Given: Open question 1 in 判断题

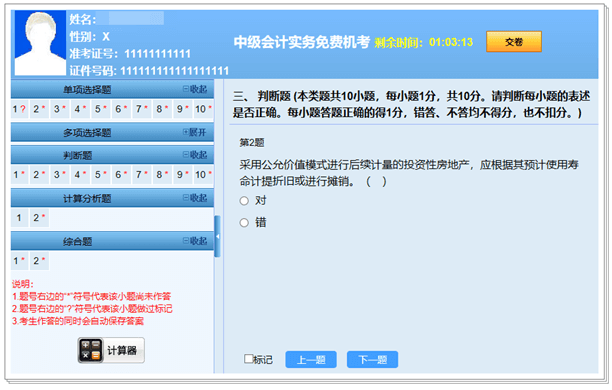Looking at the screenshot, I should point(19,175).
